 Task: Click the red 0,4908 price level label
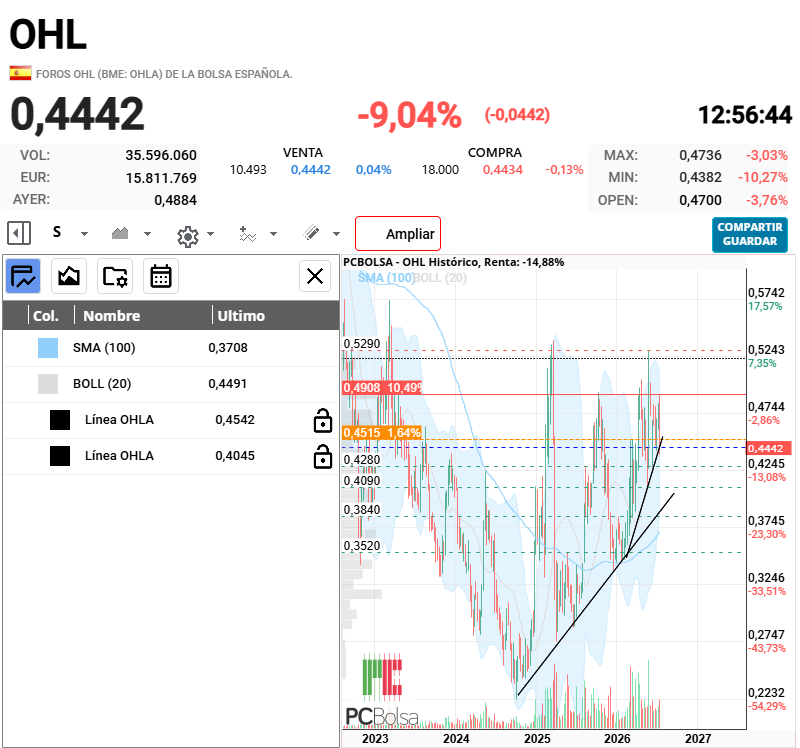coord(383,388)
